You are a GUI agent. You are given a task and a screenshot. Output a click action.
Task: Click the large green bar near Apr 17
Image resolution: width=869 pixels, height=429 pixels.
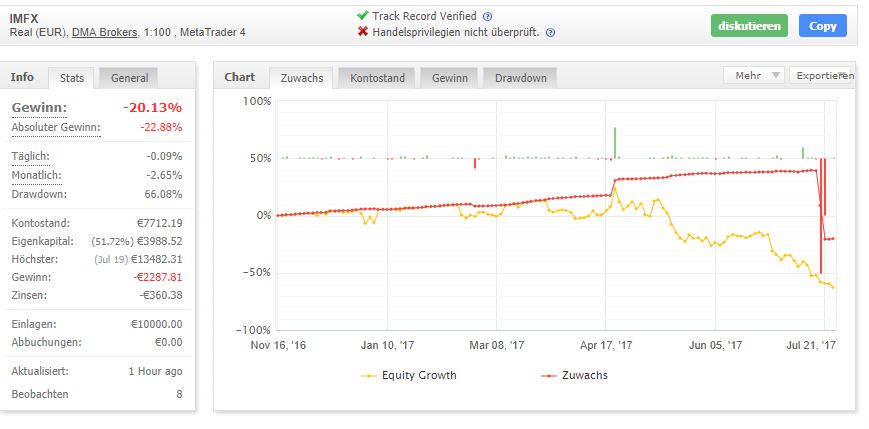pos(615,143)
